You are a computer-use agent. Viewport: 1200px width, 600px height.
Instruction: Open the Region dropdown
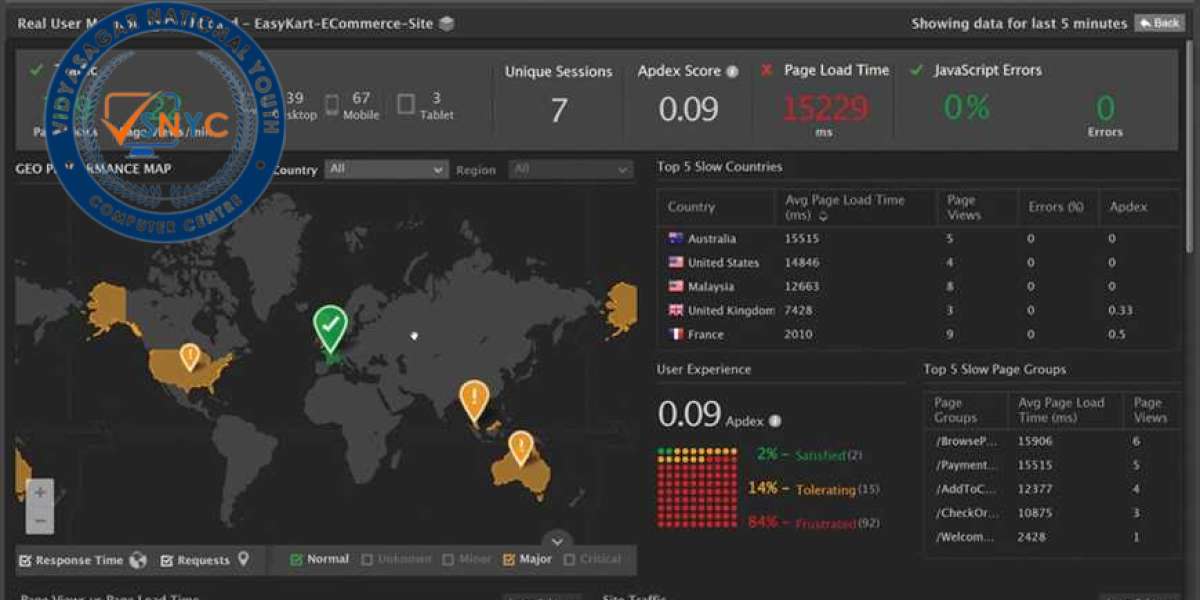point(570,170)
